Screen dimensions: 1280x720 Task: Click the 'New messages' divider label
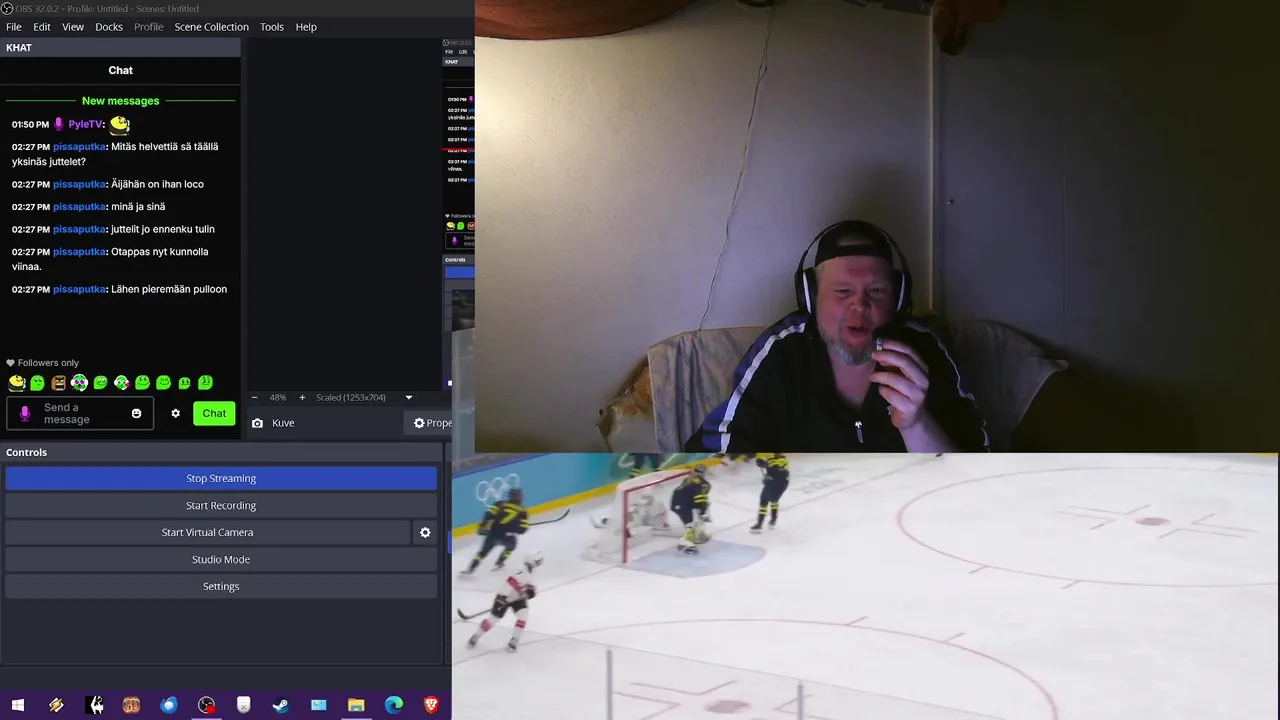coord(120,101)
